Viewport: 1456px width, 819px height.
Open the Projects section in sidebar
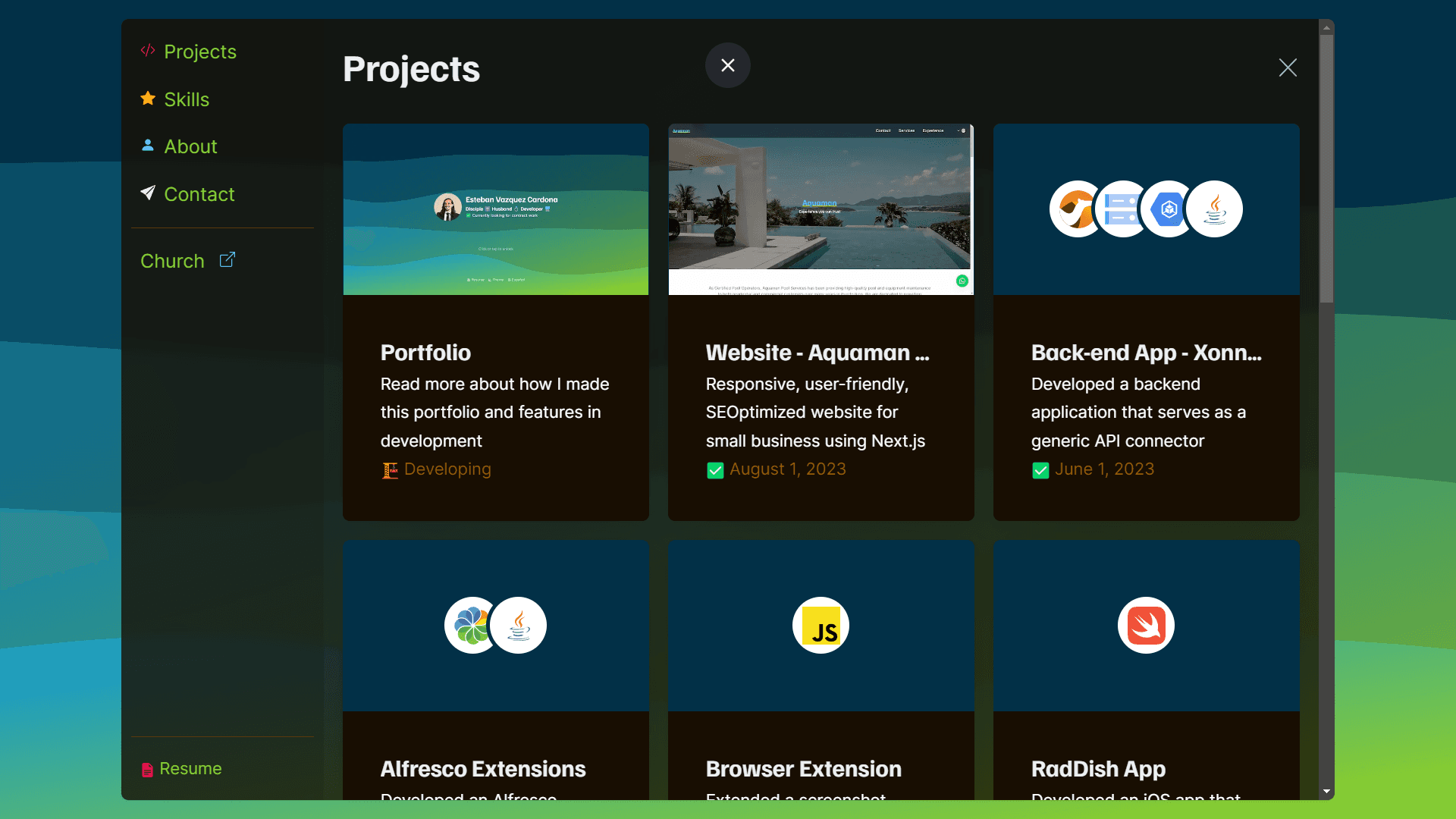point(200,52)
